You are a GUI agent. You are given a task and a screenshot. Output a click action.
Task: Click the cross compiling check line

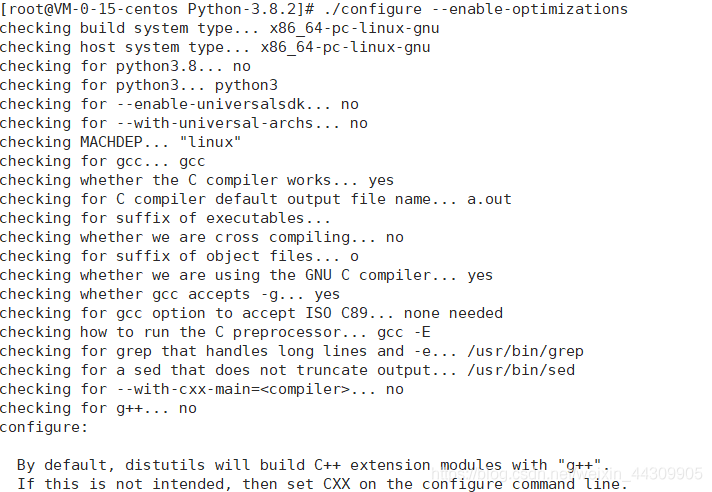(x=202, y=238)
